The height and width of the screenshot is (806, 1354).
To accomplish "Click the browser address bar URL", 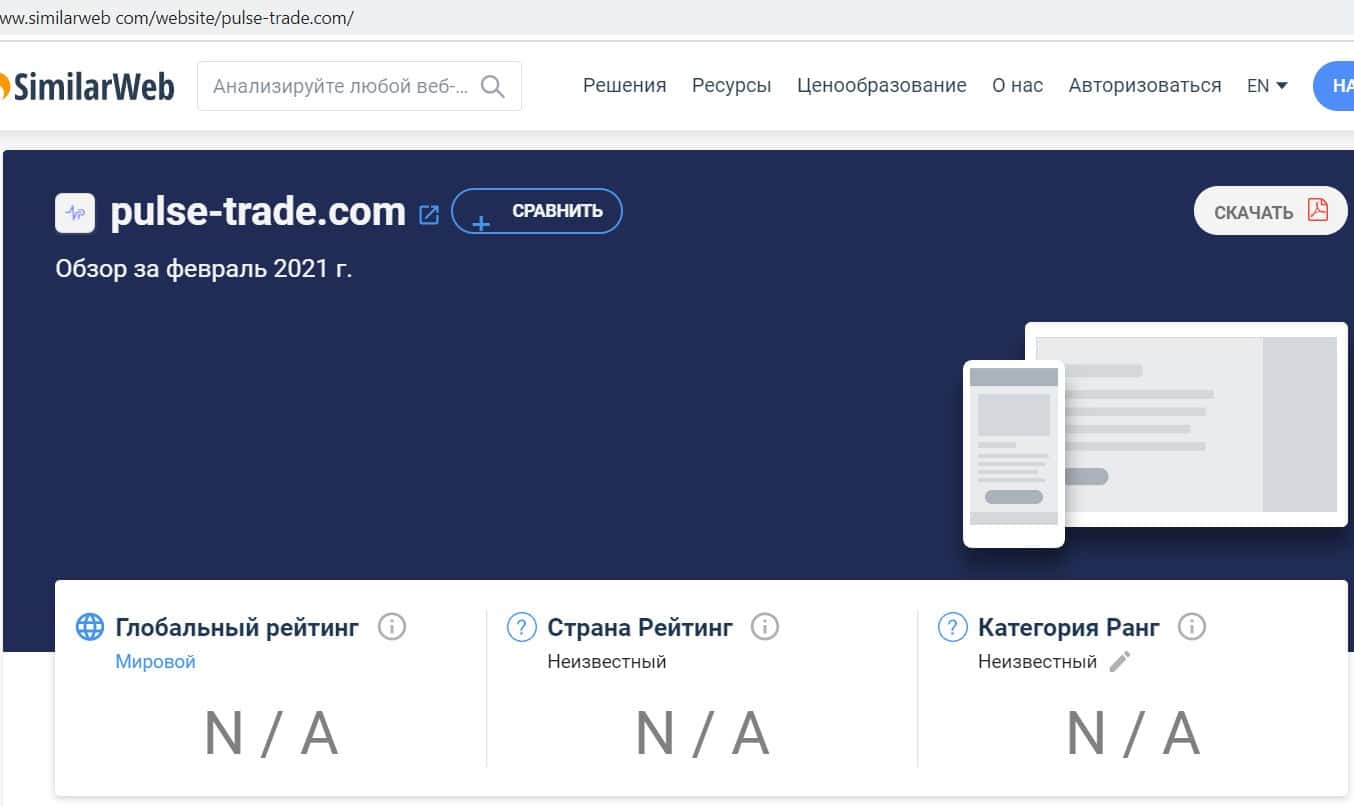I will point(177,18).
